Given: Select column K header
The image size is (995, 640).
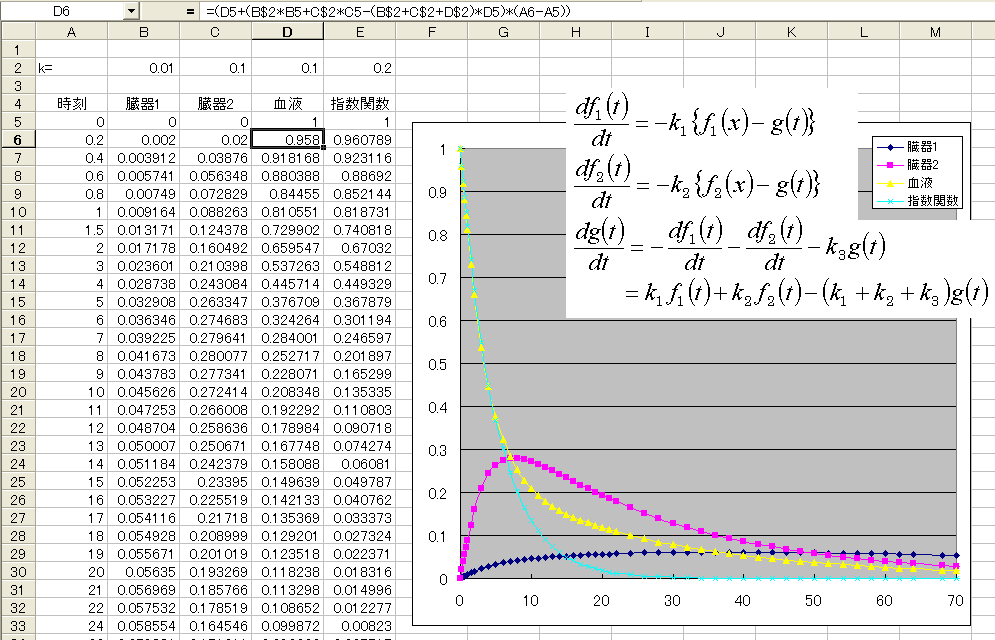Looking at the screenshot, I should tap(791, 32).
